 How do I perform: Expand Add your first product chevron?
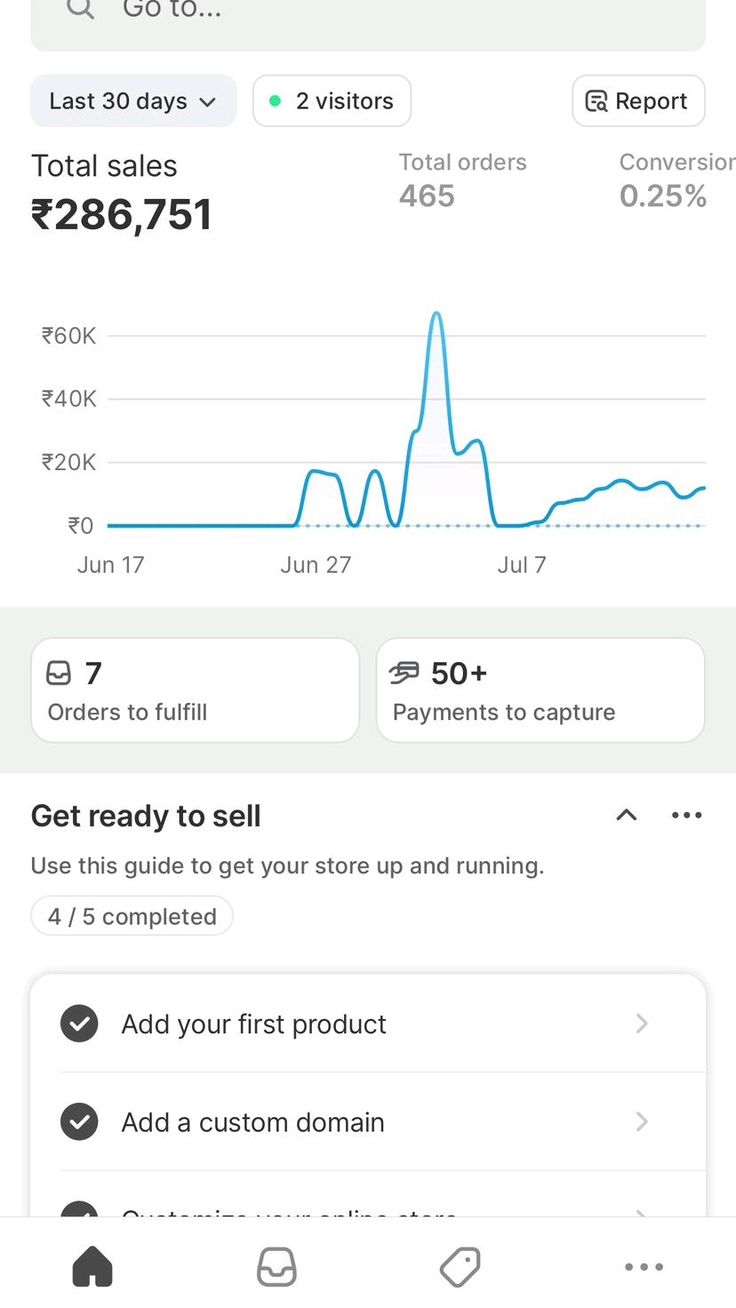(642, 1023)
